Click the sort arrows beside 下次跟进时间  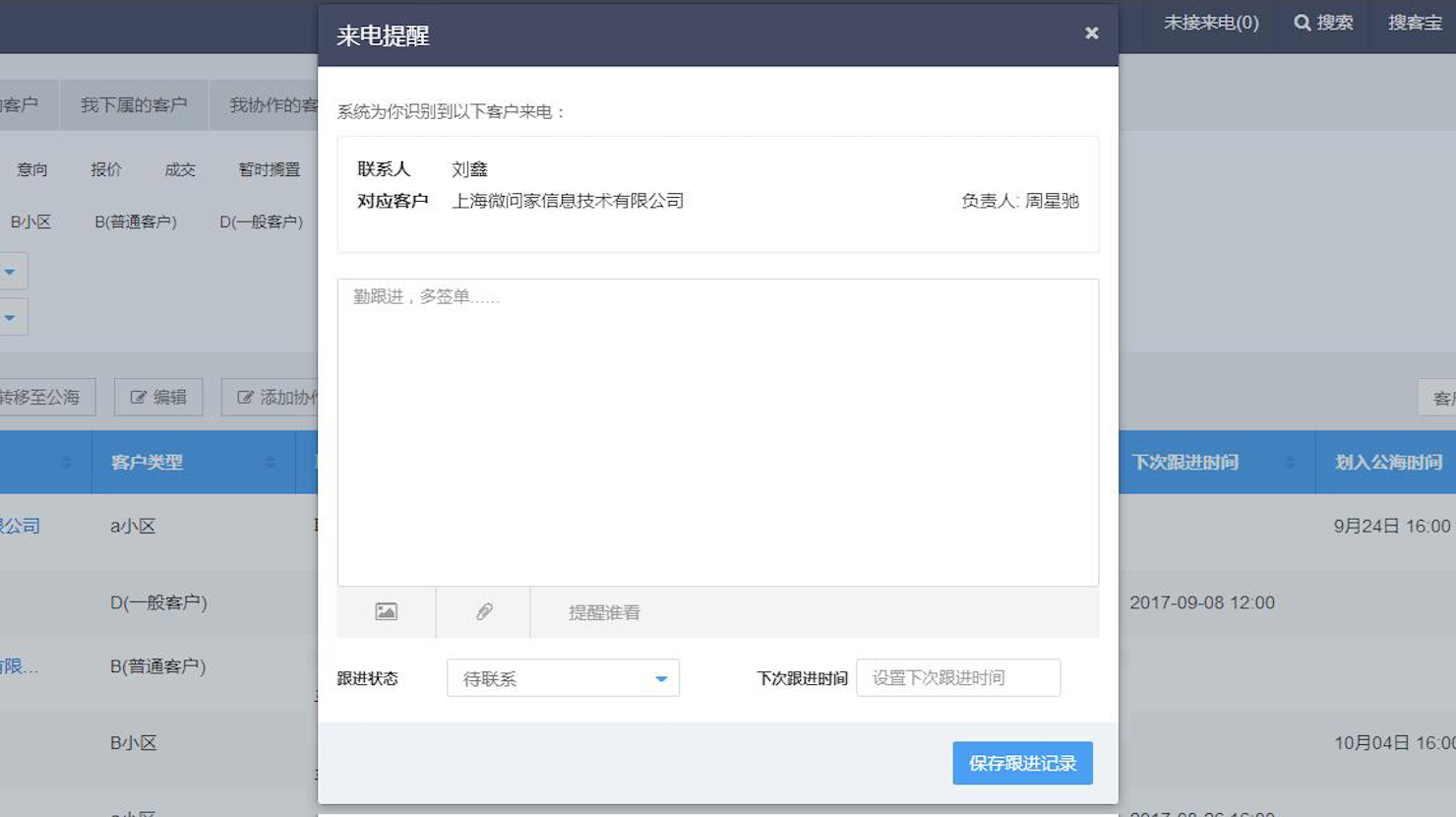(1290, 462)
